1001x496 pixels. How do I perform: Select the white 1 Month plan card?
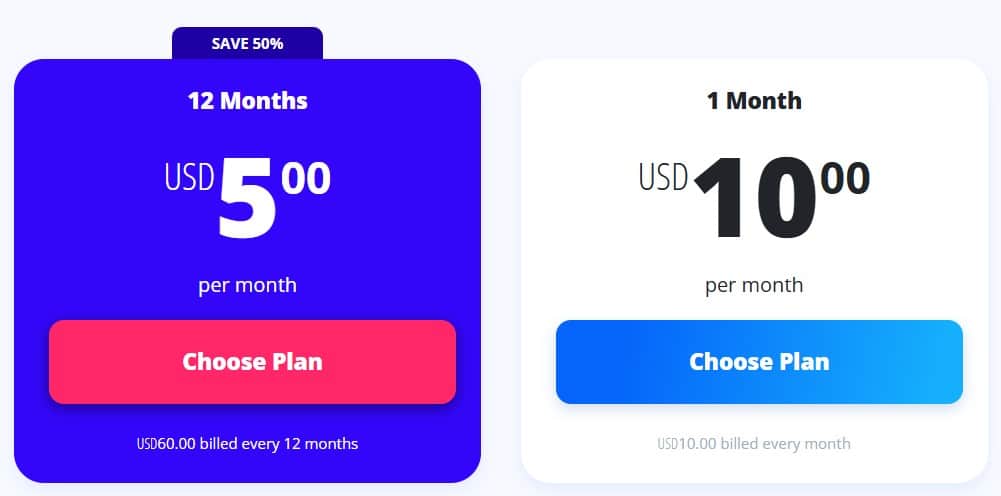pos(755,271)
